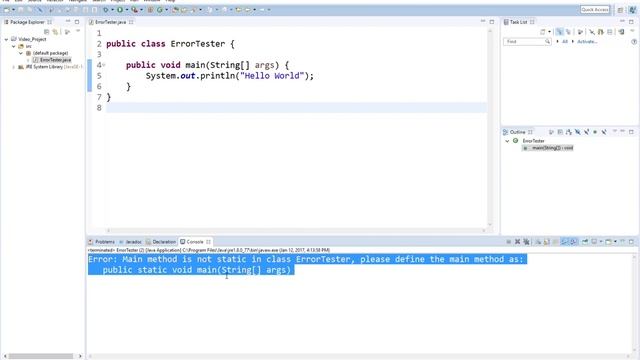Image resolution: width=640 pixels, height=360 pixels.
Task: Click the All working set link
Action: point(565,42)
